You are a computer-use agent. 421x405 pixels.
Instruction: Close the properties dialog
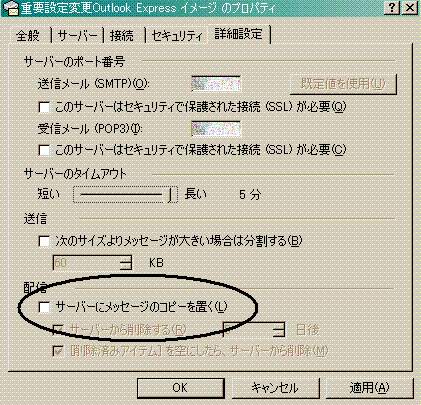pos(409,8)
